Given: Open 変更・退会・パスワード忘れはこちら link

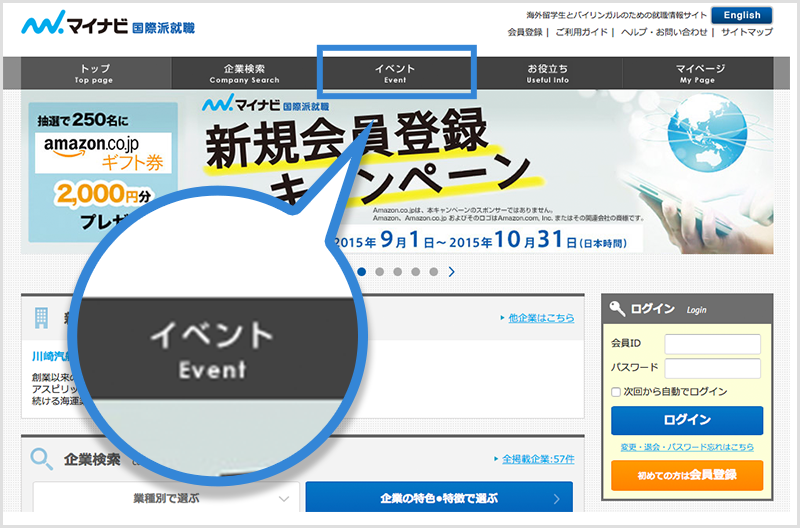Looking at the screenshot, I should 687,447.
